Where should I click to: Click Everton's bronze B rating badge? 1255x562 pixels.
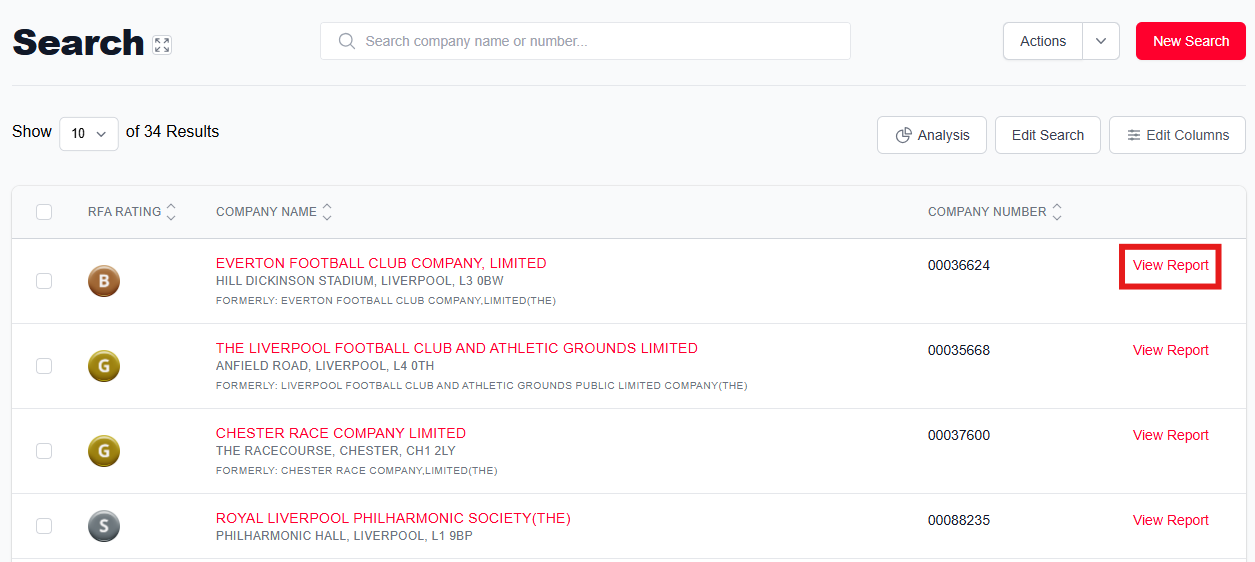pos(104,281)
